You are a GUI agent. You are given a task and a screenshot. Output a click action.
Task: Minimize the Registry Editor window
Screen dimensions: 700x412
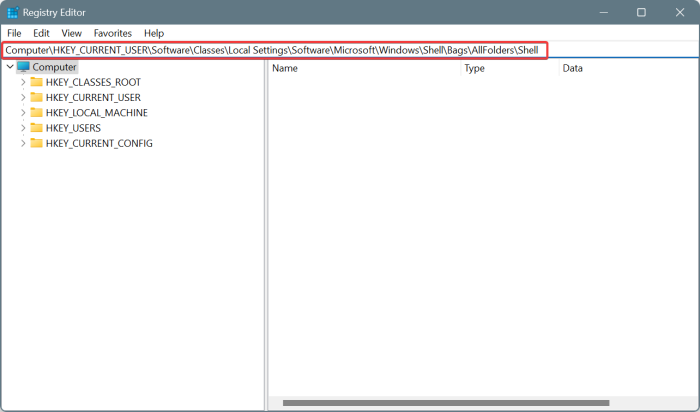point(604,12)
